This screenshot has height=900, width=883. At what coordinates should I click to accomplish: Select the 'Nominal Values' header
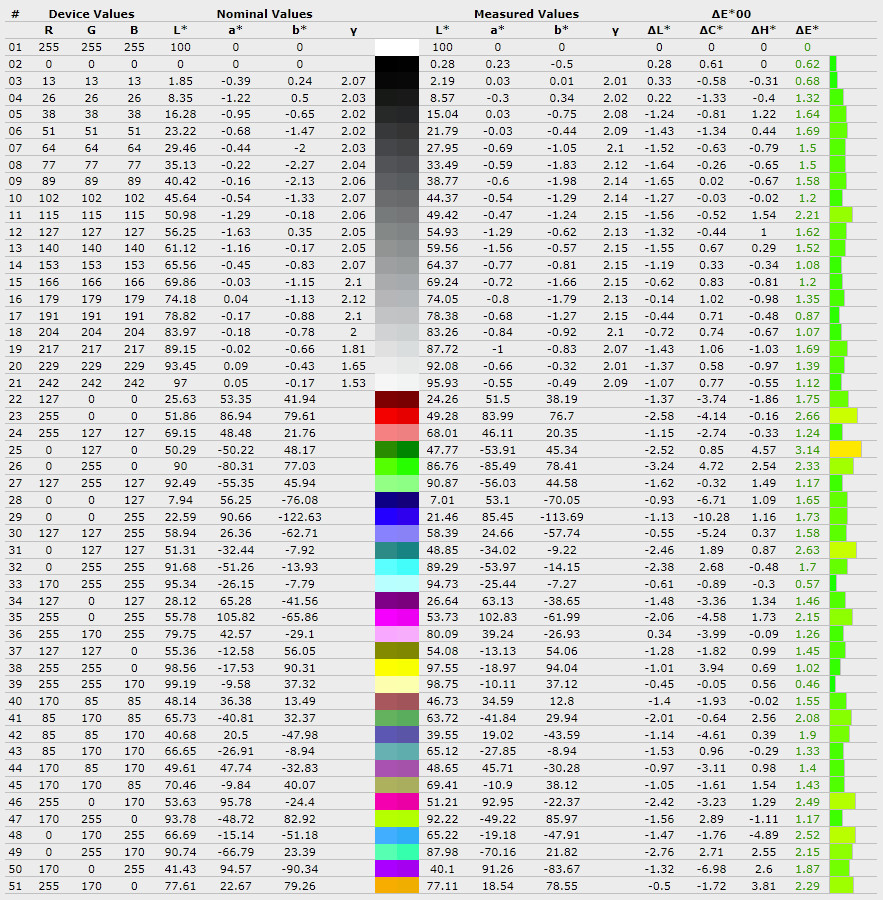pos(264,14)
